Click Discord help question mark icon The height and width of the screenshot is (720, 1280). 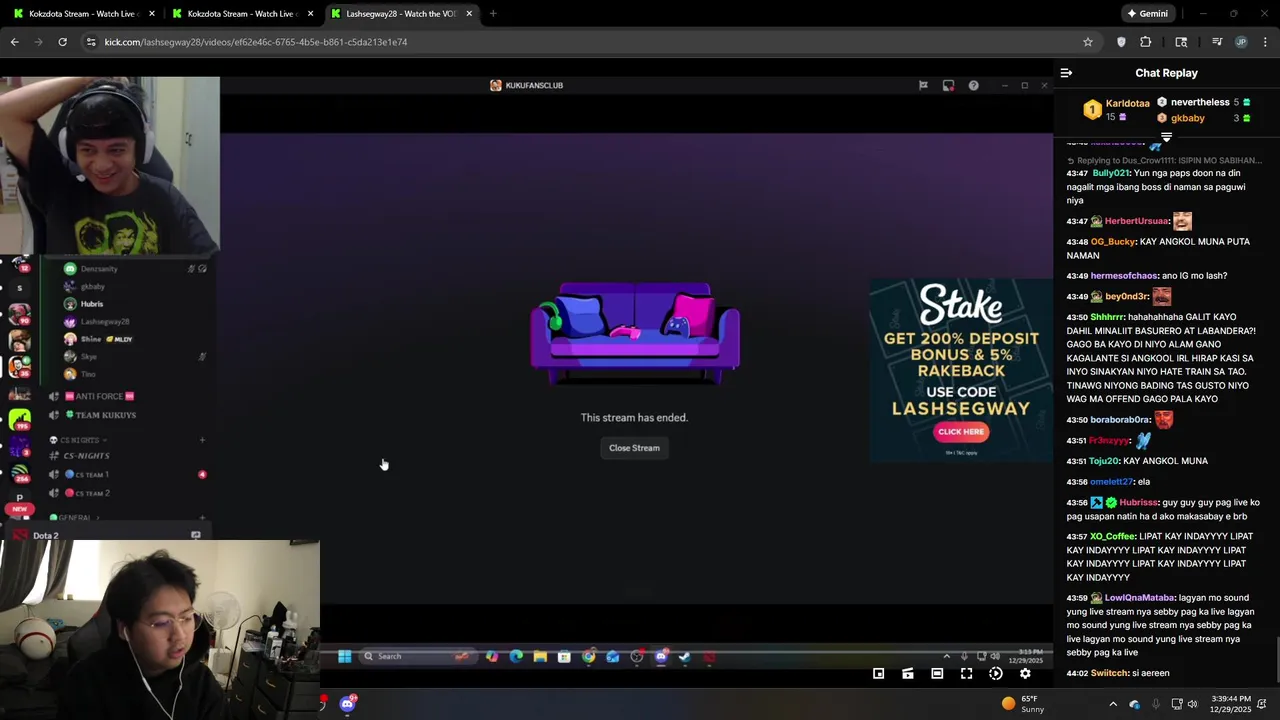pos(973,85)
